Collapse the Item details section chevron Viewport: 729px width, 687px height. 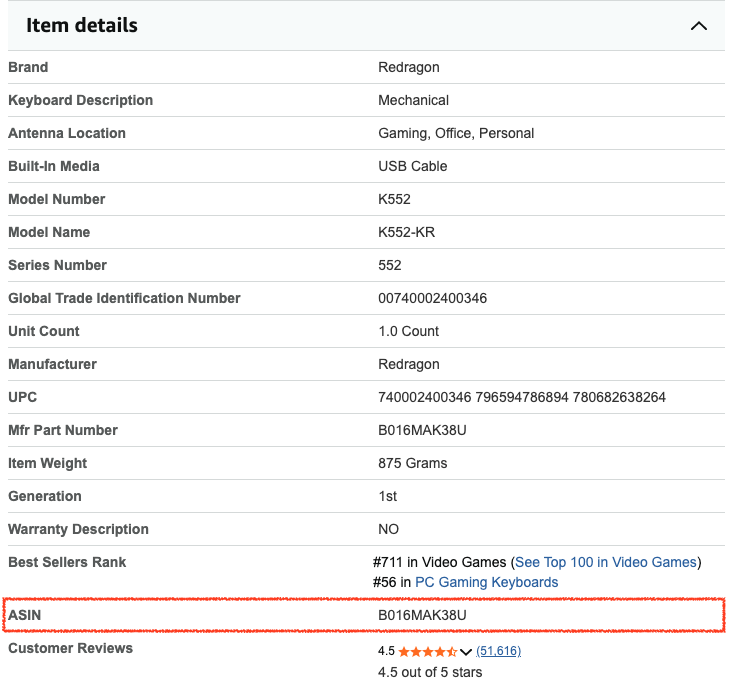coord(698,26)
